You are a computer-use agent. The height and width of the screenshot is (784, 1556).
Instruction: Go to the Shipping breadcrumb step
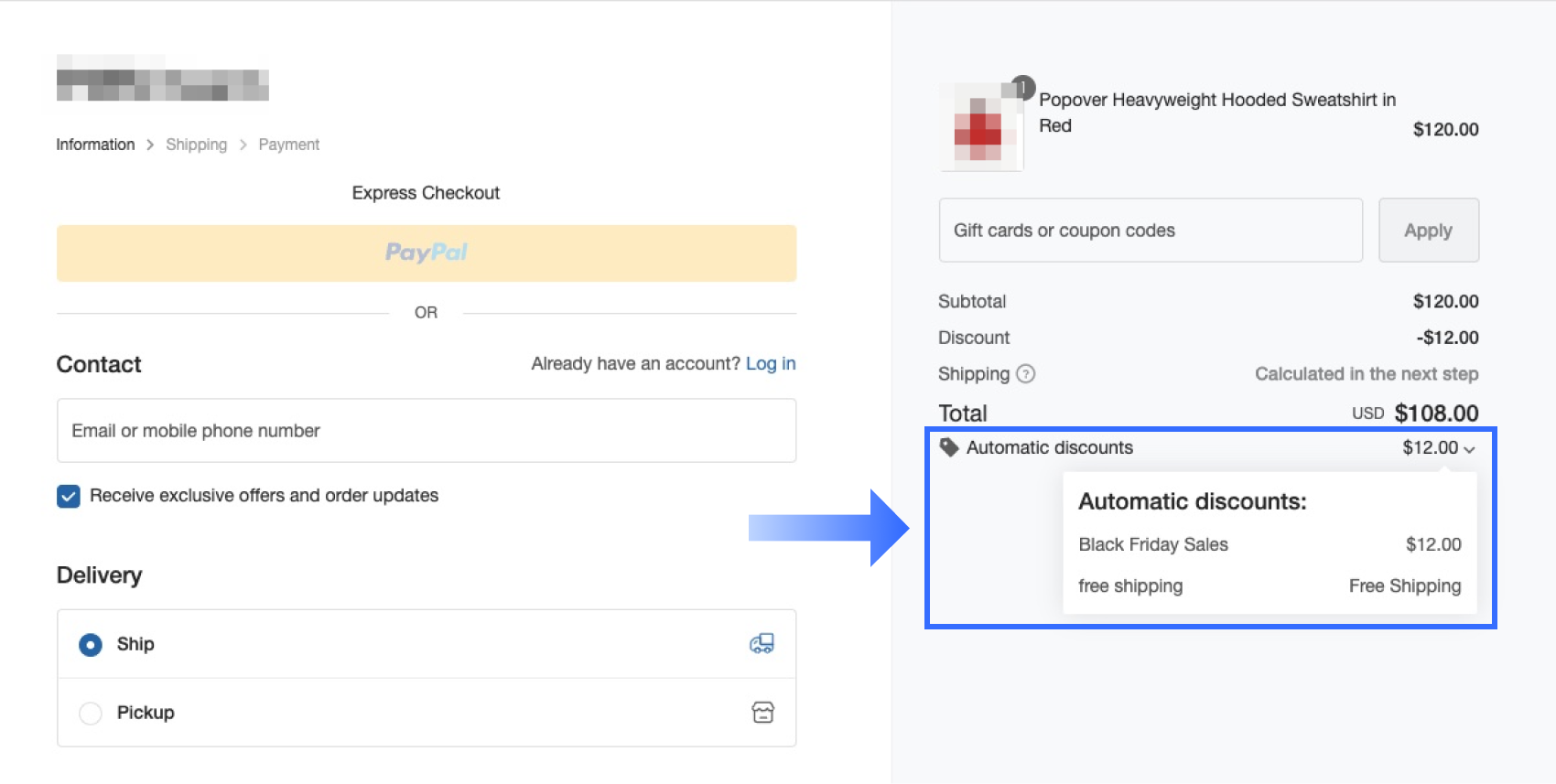click(x=196, y=145)
